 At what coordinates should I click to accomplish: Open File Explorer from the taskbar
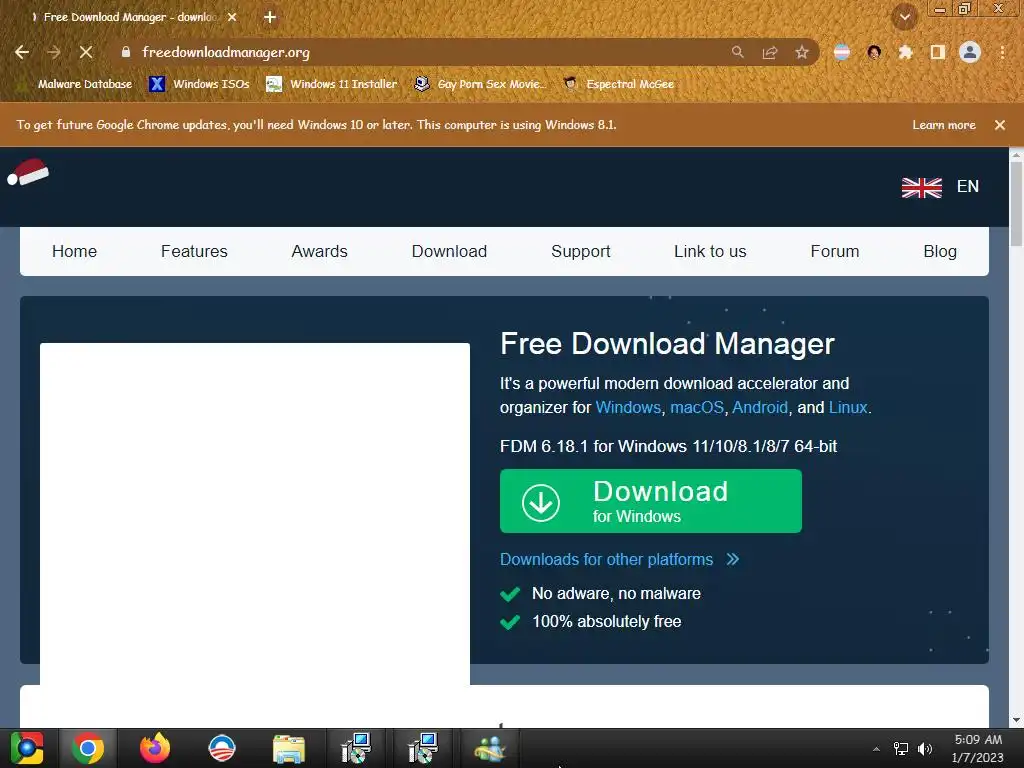click(x=289, y=748)
